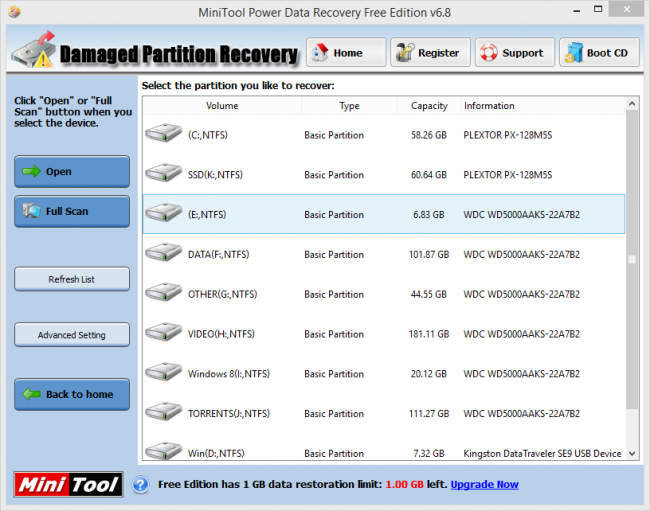Open Advanced Setting
The height and width of the screenshot is (511, 650).
[x=72, y=335]
